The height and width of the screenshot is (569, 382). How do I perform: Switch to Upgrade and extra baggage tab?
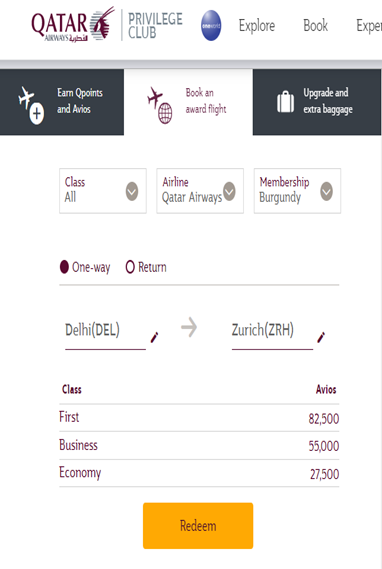[x=317, y=102]
